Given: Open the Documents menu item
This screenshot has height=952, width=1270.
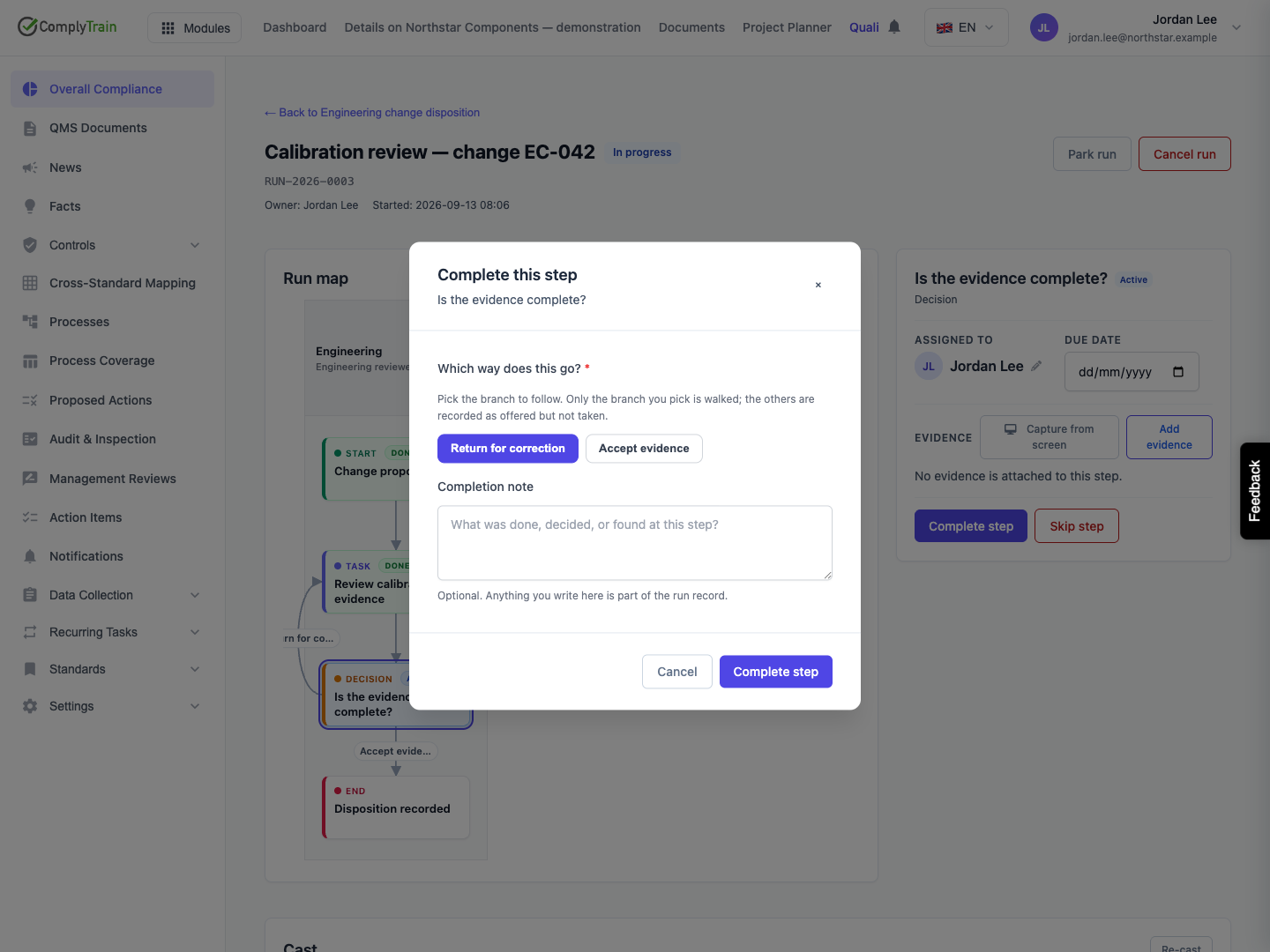Looking at the screenshot, I should pos(691,27).
